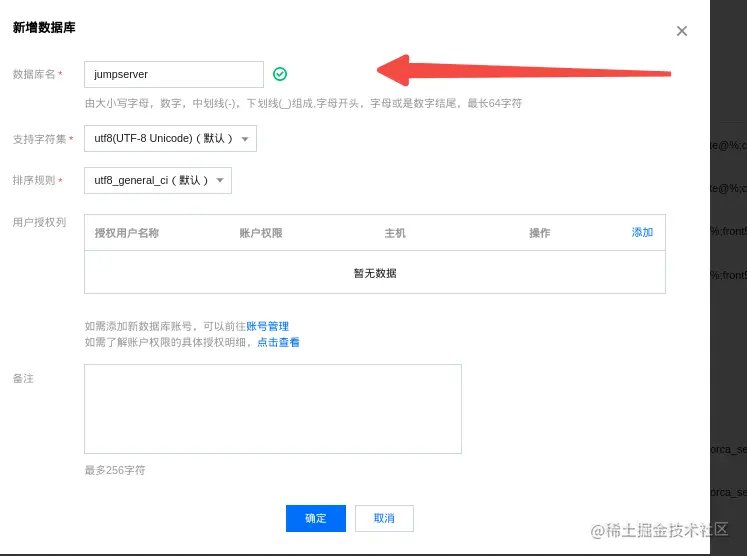
Task: Click the 新增数据库 dialog title
Action: point(44,28)
